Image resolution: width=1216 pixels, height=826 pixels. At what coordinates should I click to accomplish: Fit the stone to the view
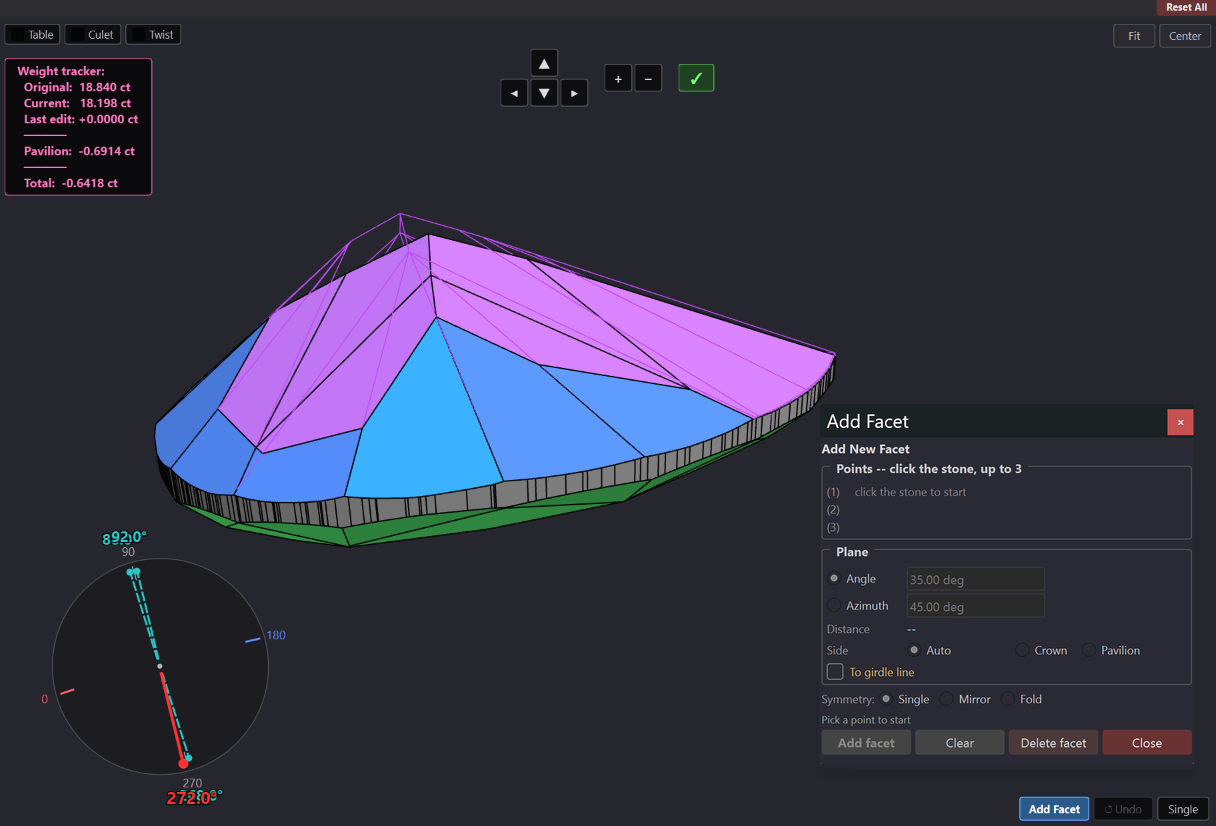[1134, 35]
